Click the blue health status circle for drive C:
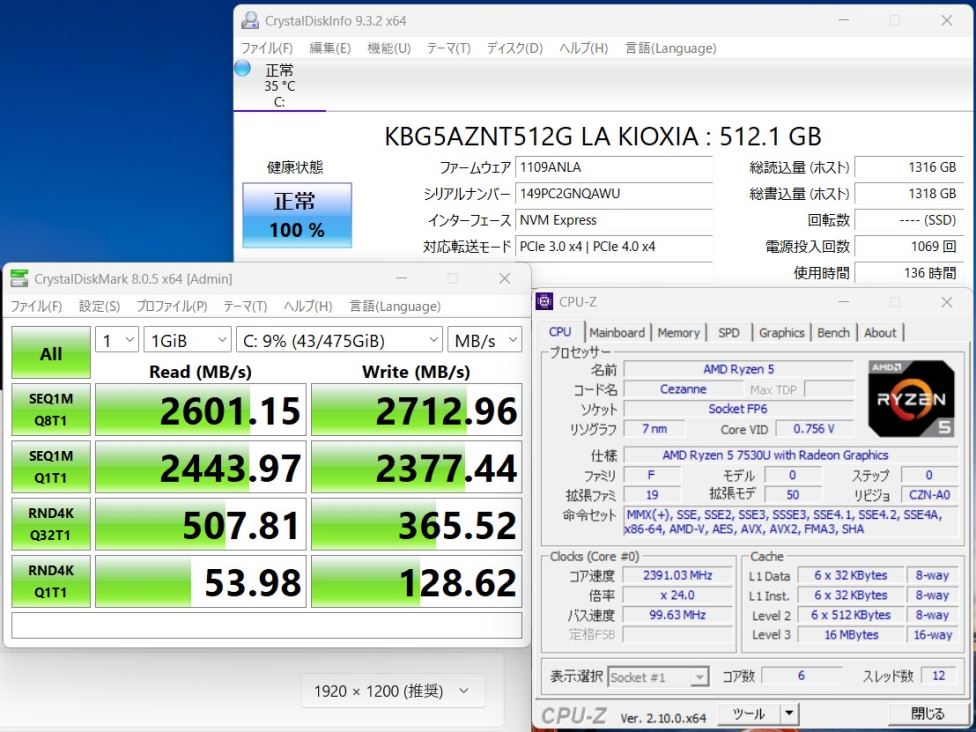 243,68
